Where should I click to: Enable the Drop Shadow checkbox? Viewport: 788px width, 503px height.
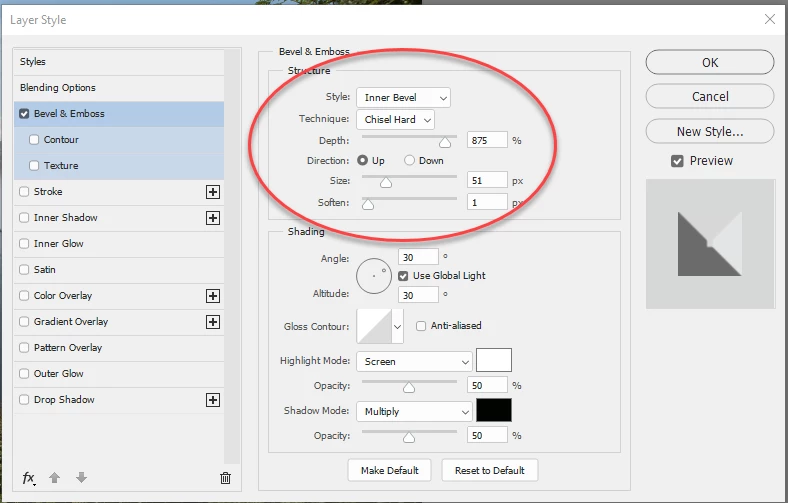click(24, 399)
